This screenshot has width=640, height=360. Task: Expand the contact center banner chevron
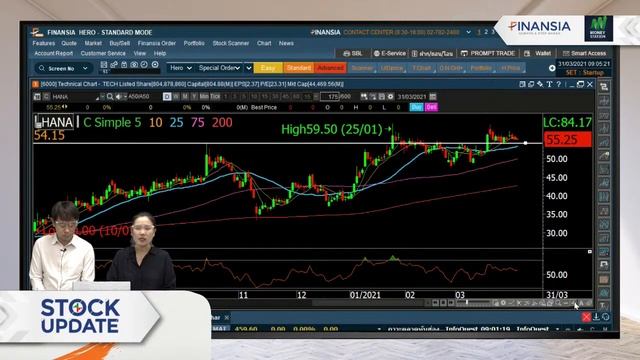[x=468, y=32]
